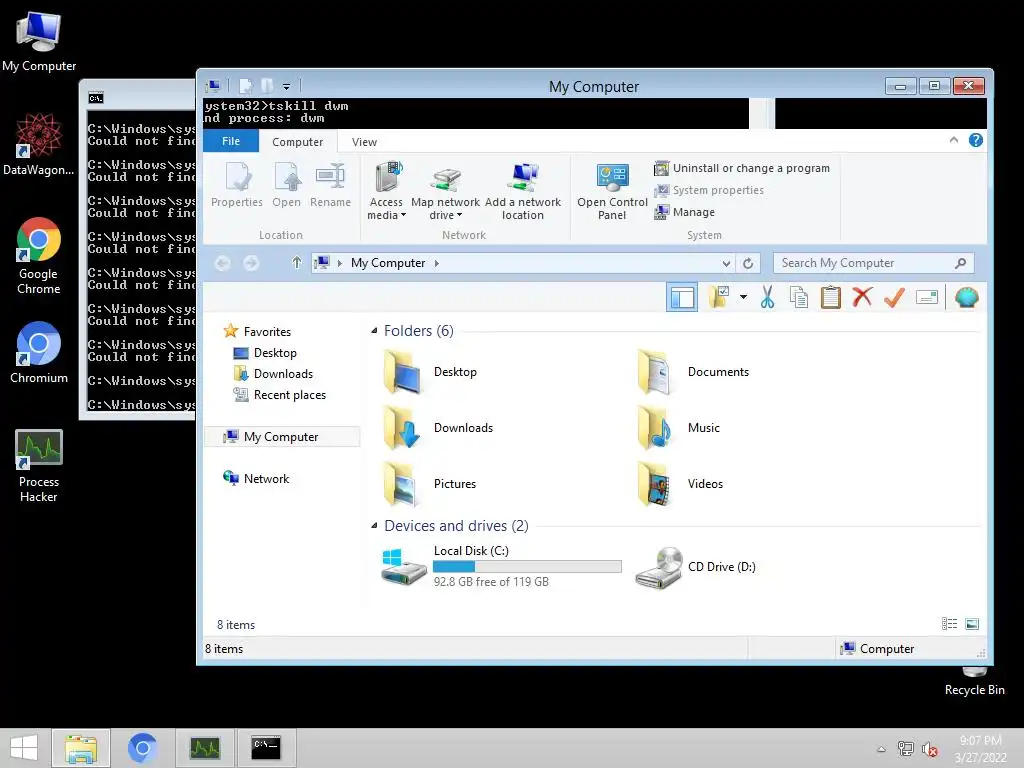Open the Access media dropdown

pos(387,191)
